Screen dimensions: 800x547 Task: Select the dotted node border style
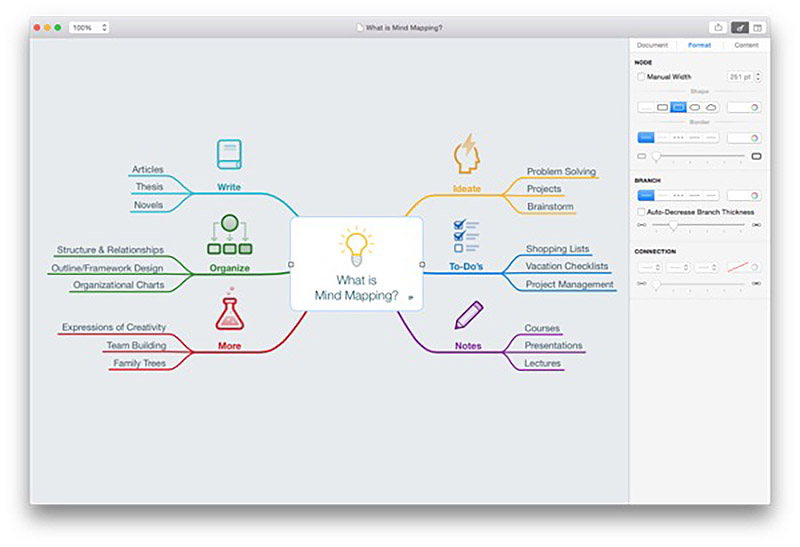coord(678,138)
